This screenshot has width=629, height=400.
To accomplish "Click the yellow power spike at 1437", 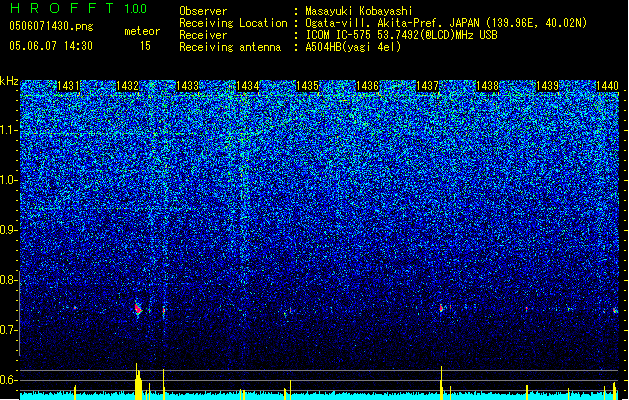I will tap(441, 383).
